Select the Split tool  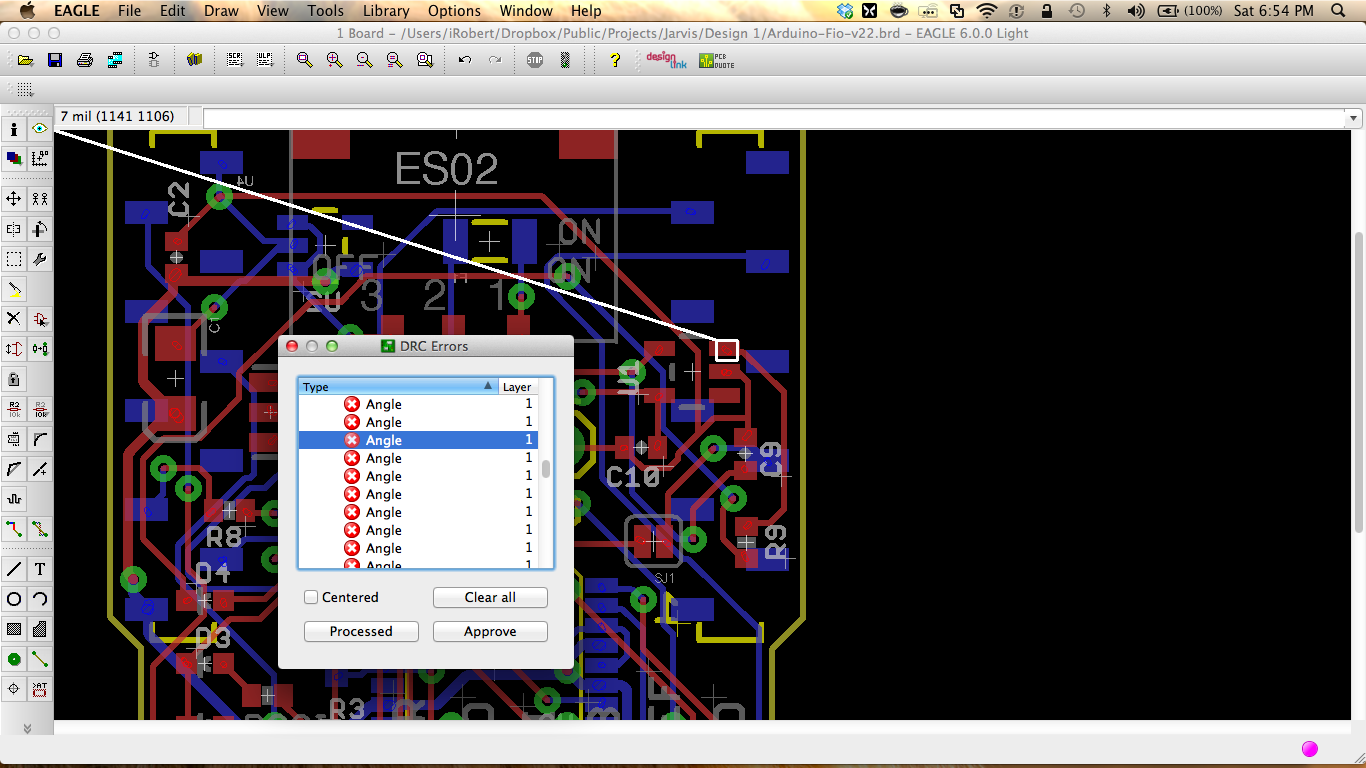[x=14, y=469]
